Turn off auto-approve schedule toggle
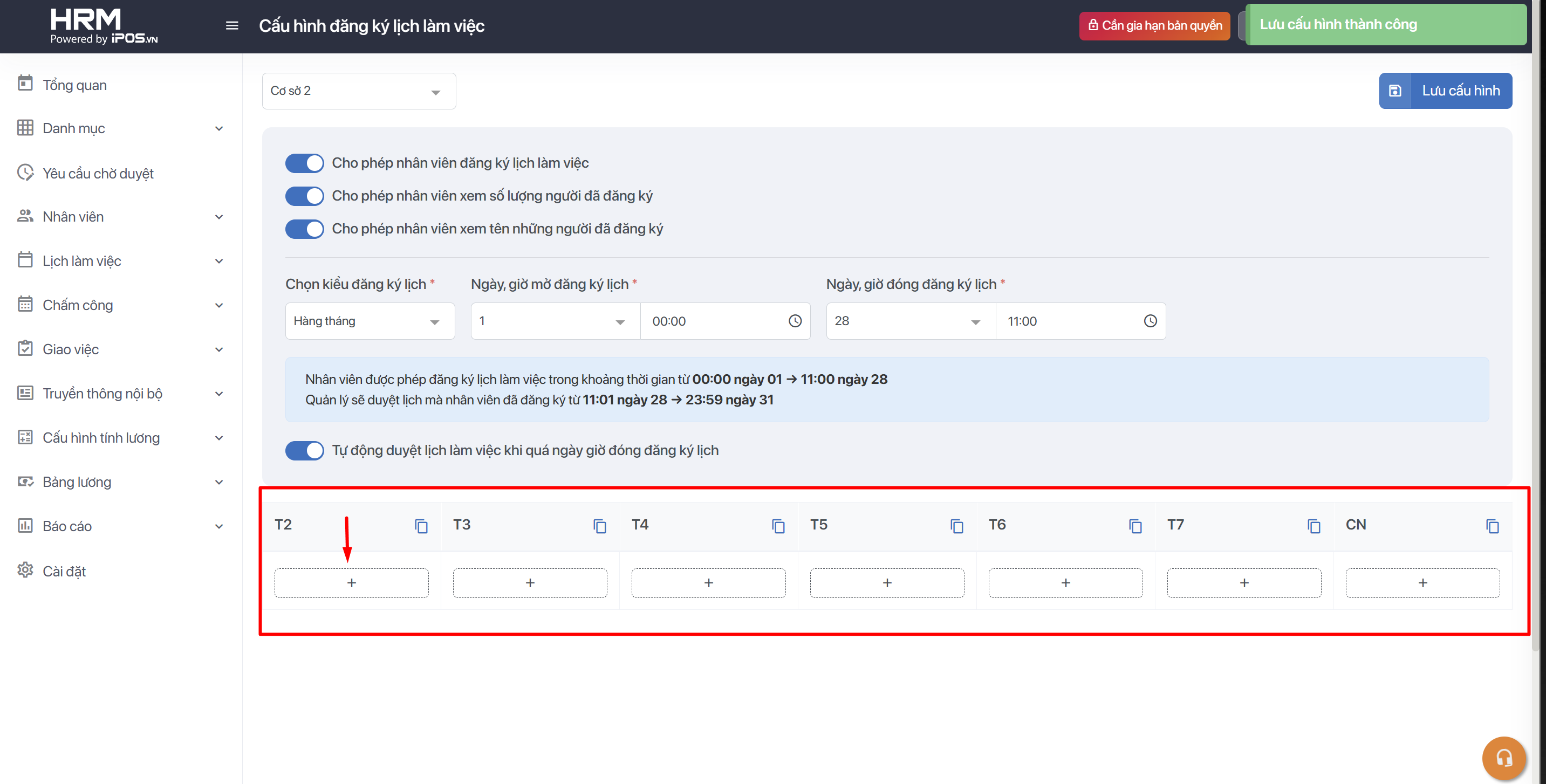The image size is (1546, 784). coord(304,450)
